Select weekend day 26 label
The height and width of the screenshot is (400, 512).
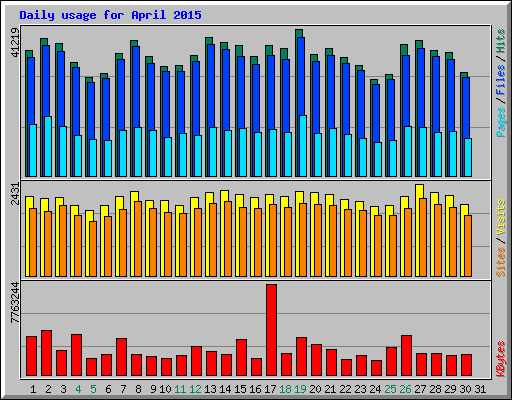tap(405, 389)
